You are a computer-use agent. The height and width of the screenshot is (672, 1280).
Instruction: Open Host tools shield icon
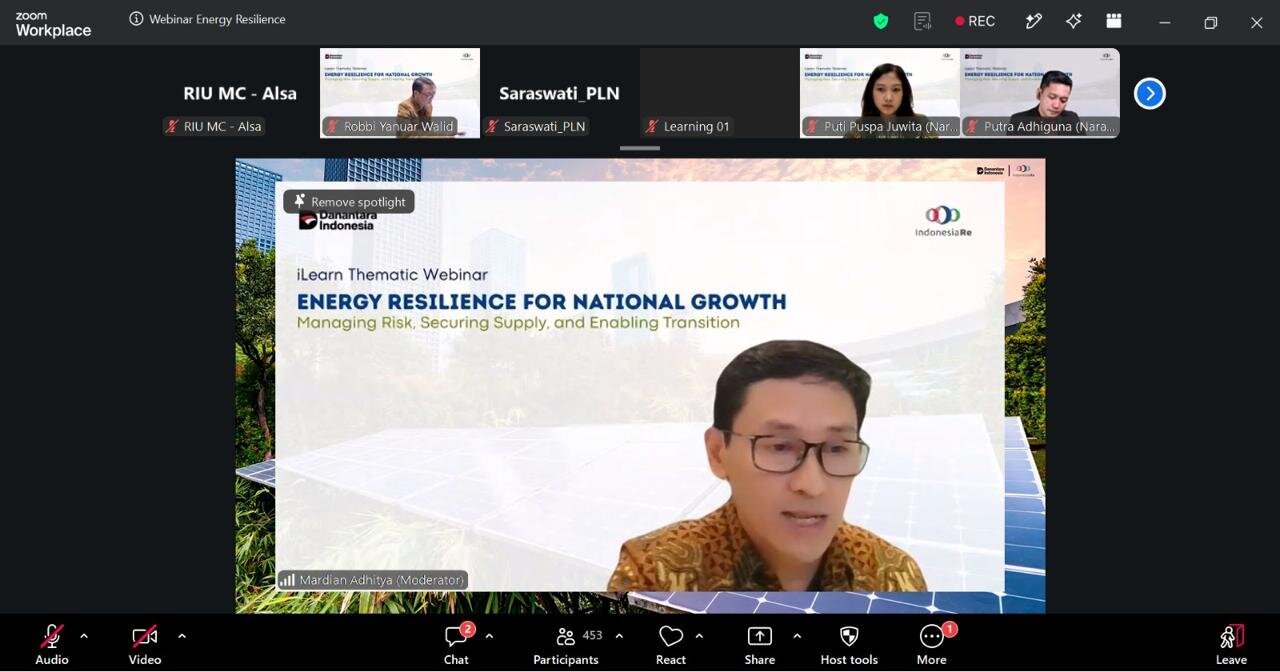coord(849,644)
